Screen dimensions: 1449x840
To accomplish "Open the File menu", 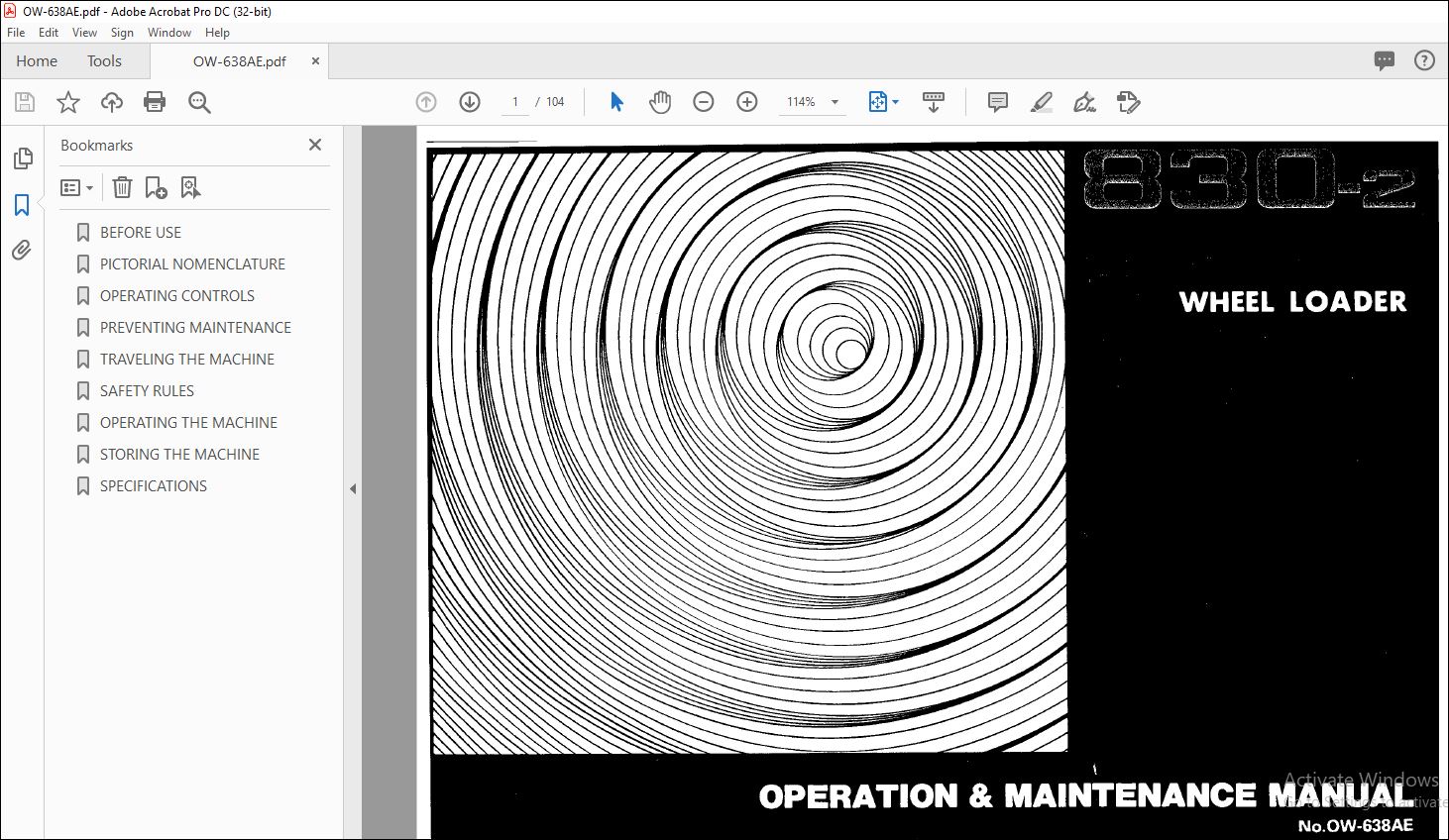I will (x=16, y=33).
